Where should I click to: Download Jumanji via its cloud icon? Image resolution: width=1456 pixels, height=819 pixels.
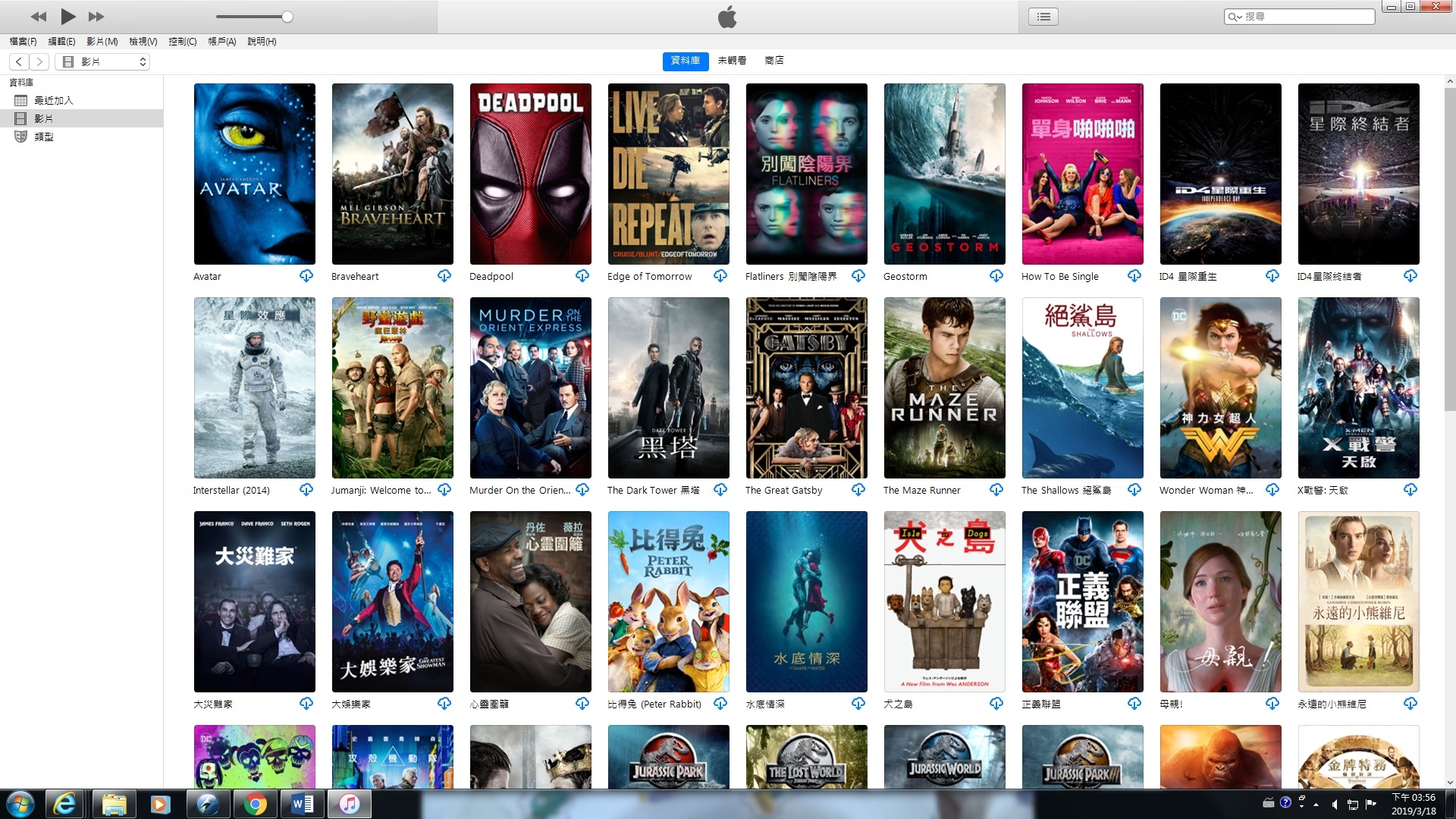tap(444, 490)
